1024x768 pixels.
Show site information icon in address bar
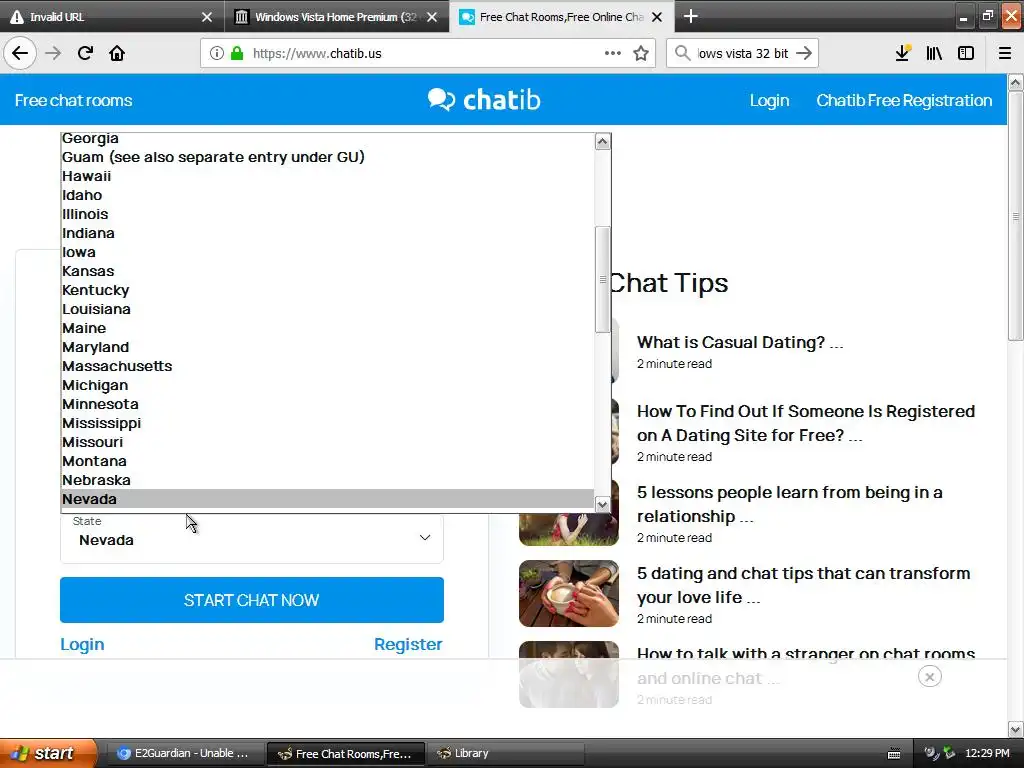(217, 53)
